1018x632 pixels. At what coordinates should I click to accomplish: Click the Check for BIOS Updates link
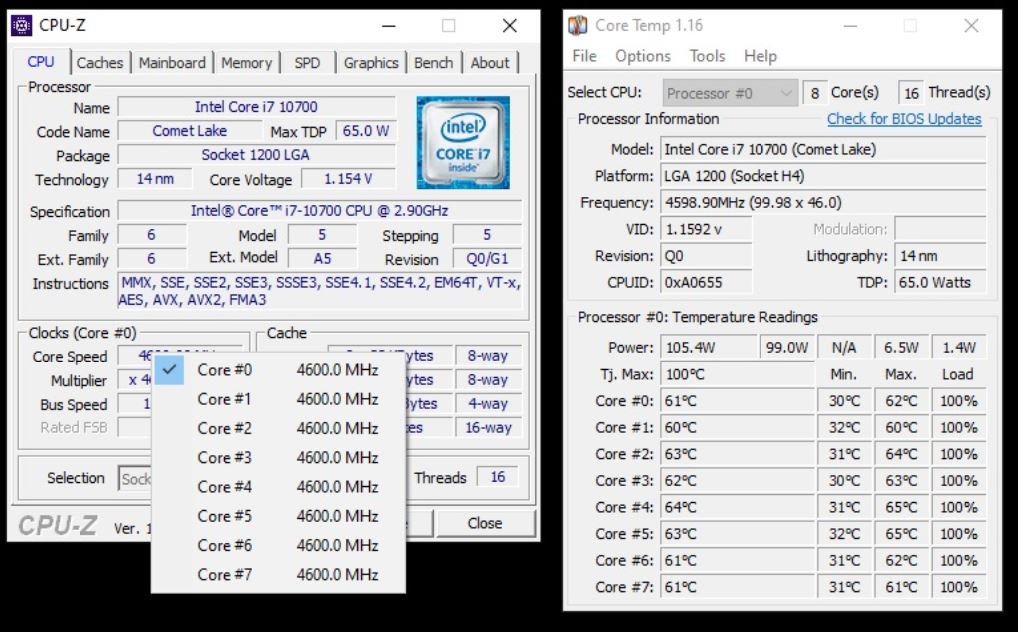(903, 119)
